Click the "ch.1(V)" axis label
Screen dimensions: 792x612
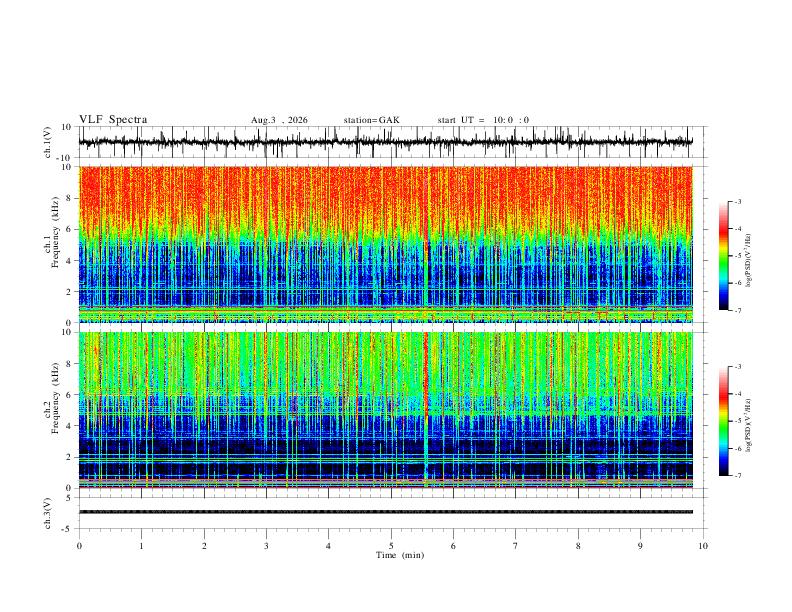[x=48, y=142]
